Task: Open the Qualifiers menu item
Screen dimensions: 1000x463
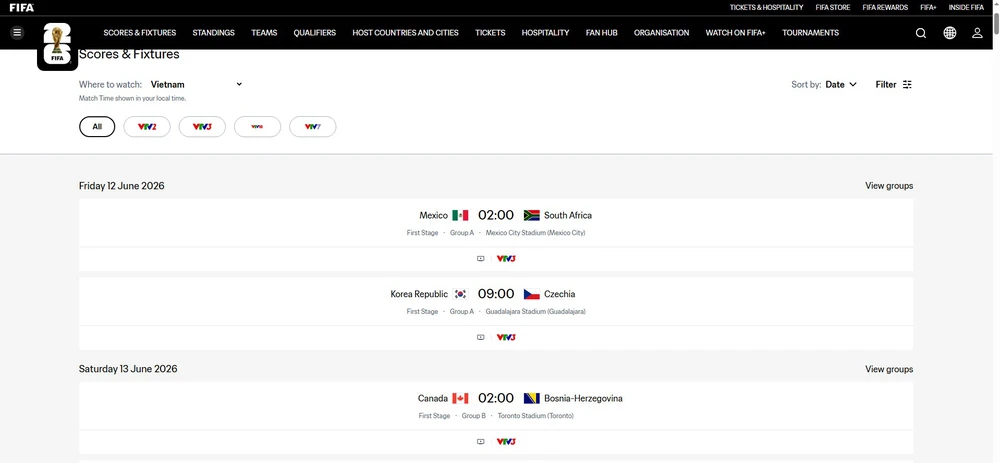Action: tap(314, 33)
